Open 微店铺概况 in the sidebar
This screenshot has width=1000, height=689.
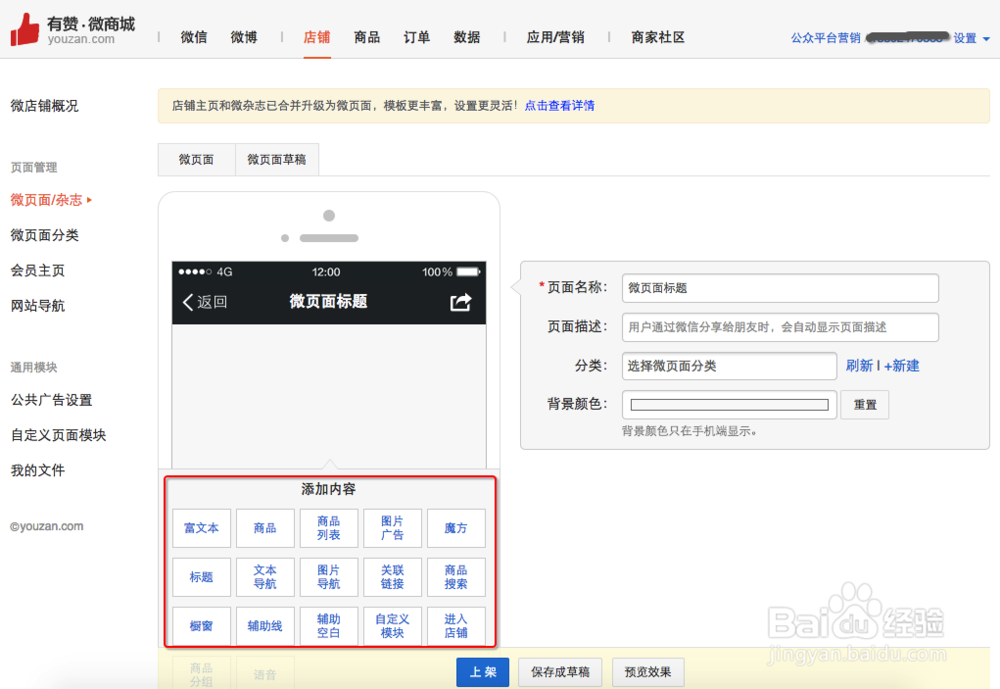[45, 106]
